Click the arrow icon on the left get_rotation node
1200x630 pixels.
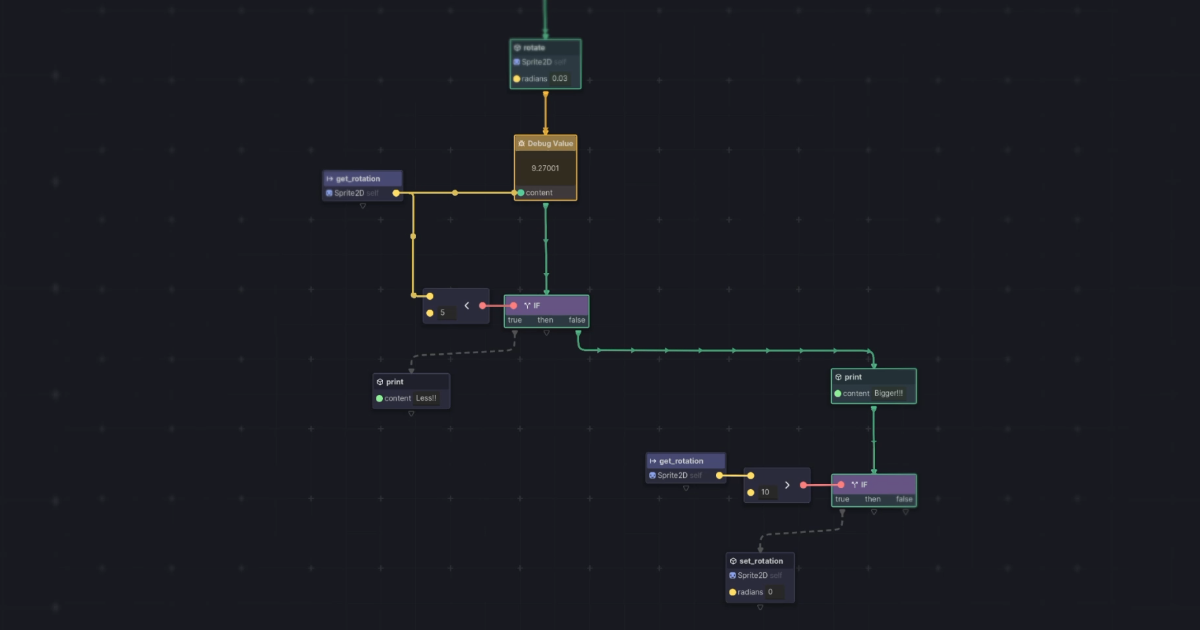click(x=329, y=179)
